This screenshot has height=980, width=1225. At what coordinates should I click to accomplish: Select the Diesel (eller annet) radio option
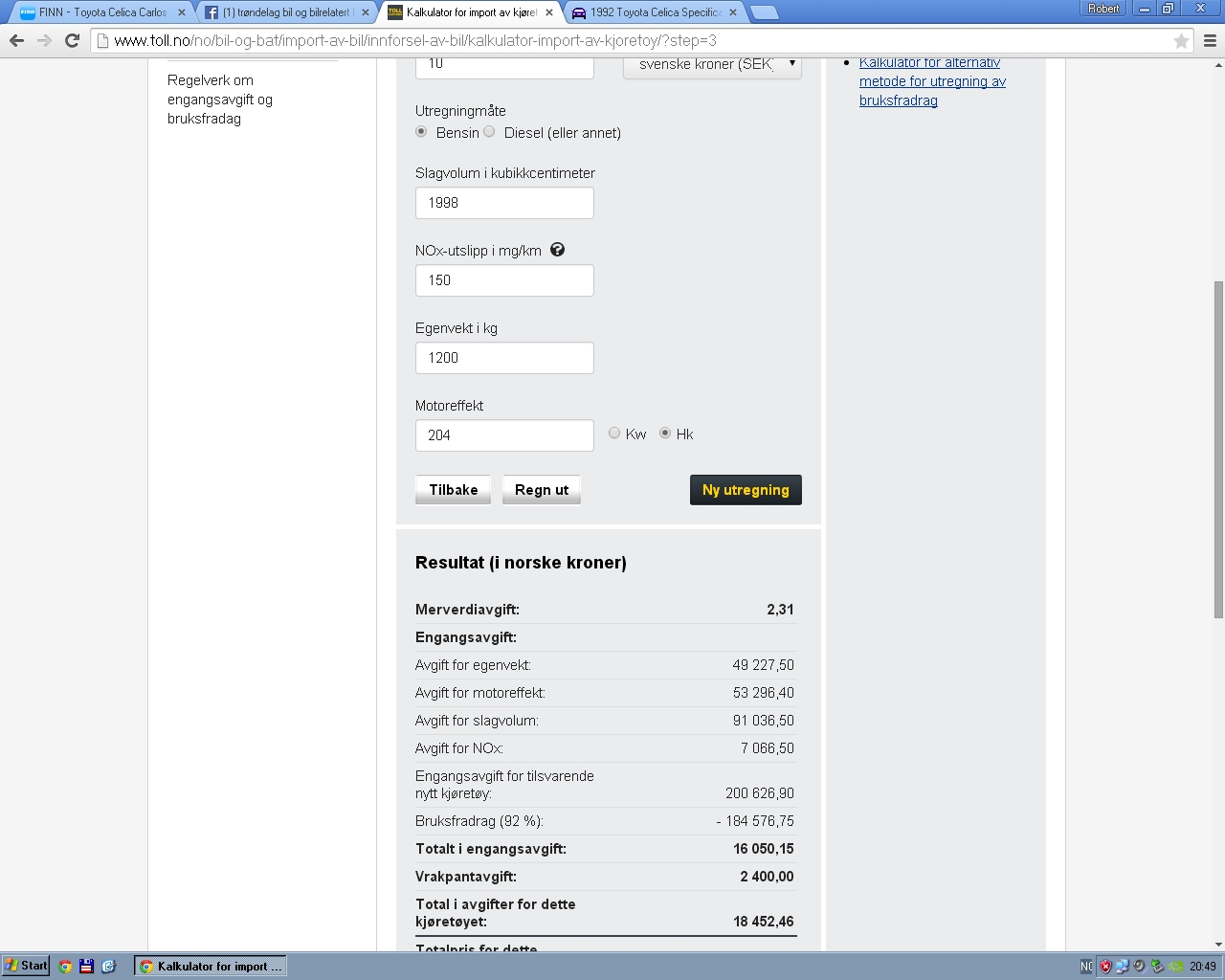pyautogui.click(x=489, y=132)
